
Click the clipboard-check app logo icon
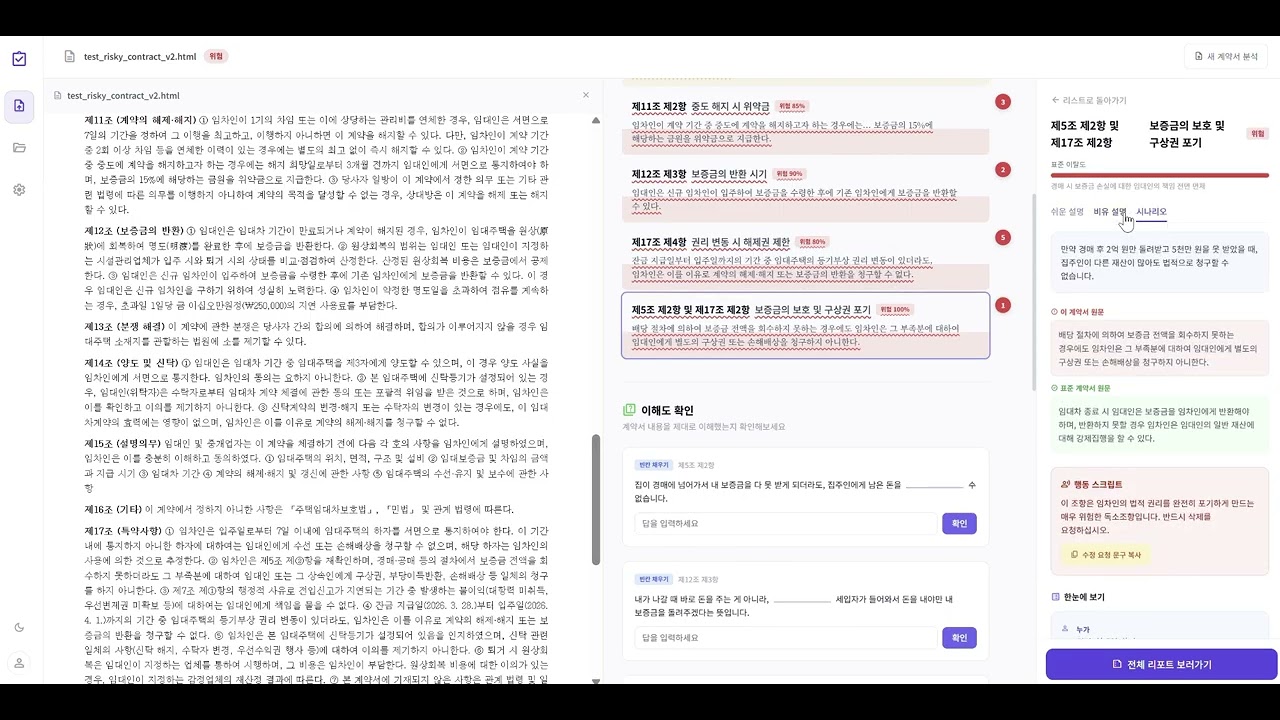[x=19, y=59]
